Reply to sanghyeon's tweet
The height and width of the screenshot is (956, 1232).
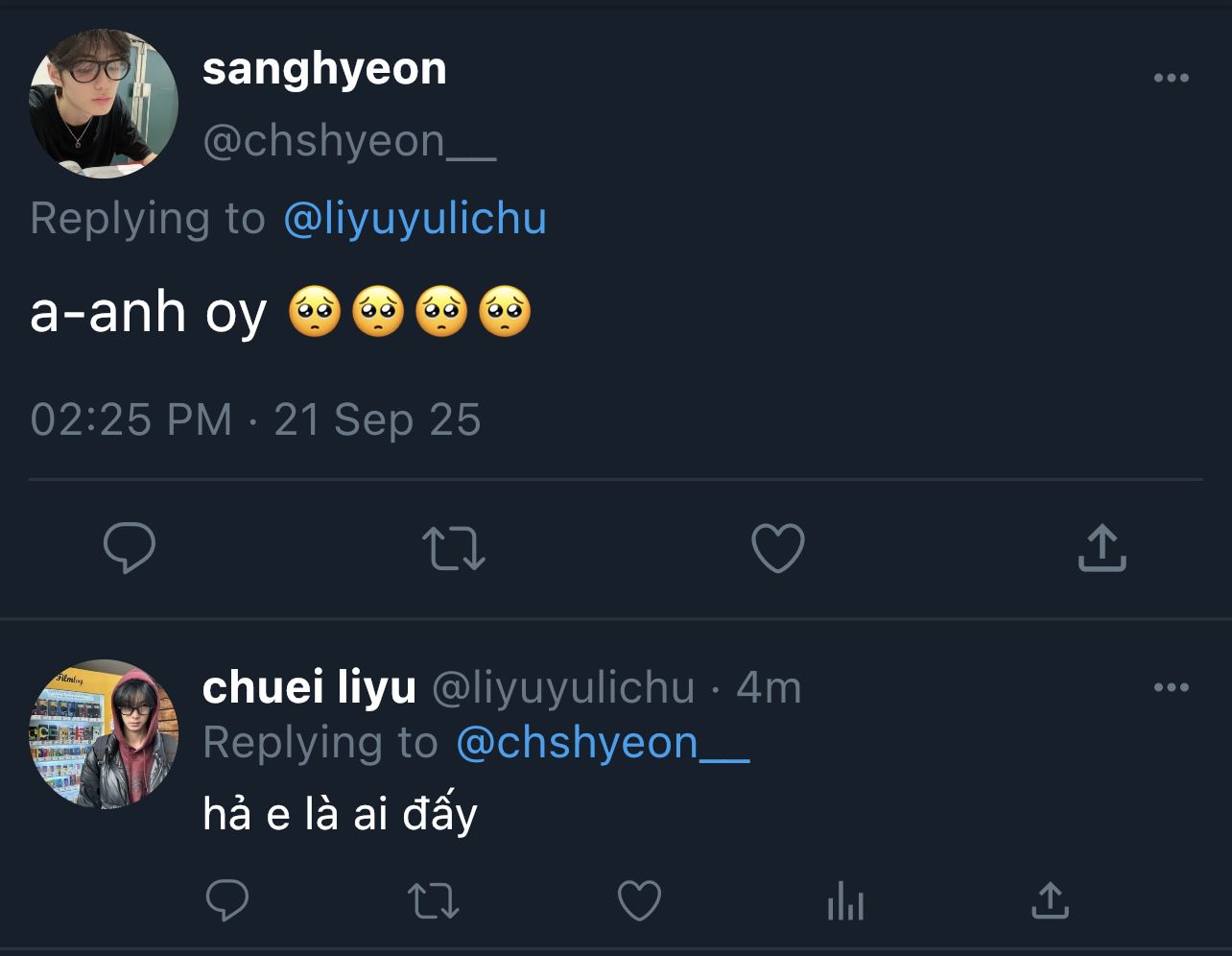[x=130, y=548]
